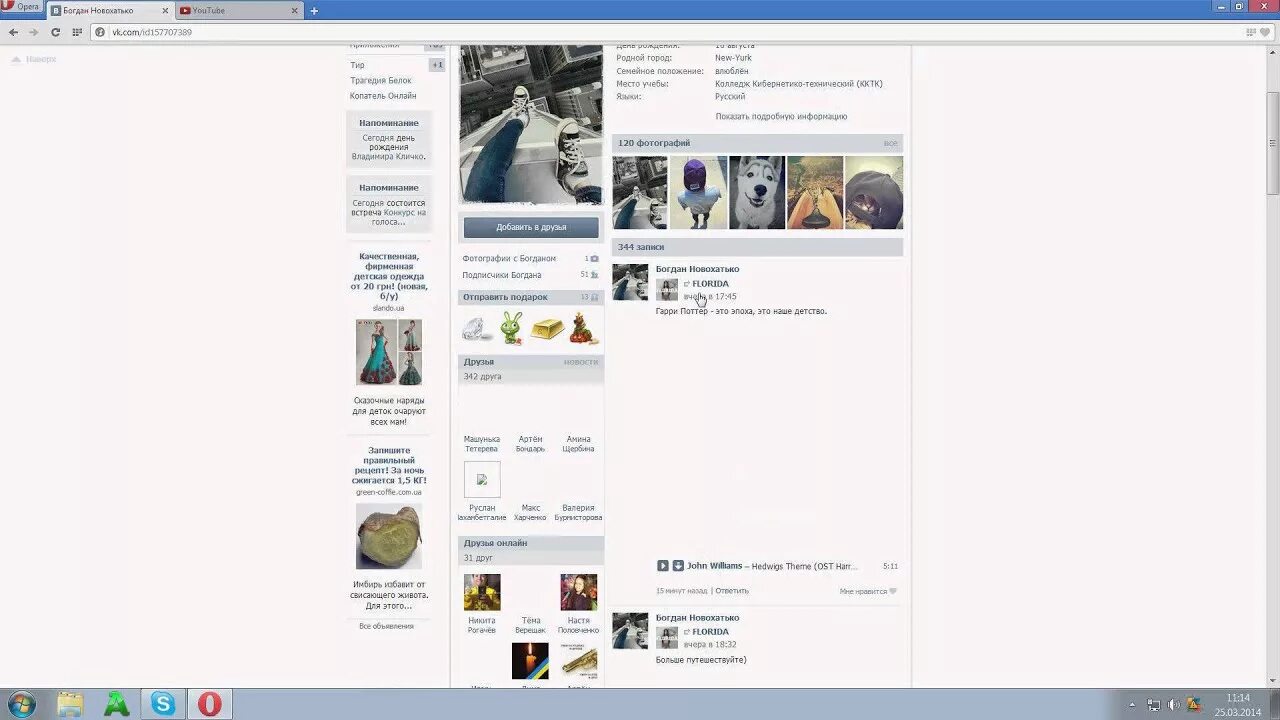1280x720 pixels.
Task: Open FLORIDA repost source at 18:32
Action: coord(710,632)
